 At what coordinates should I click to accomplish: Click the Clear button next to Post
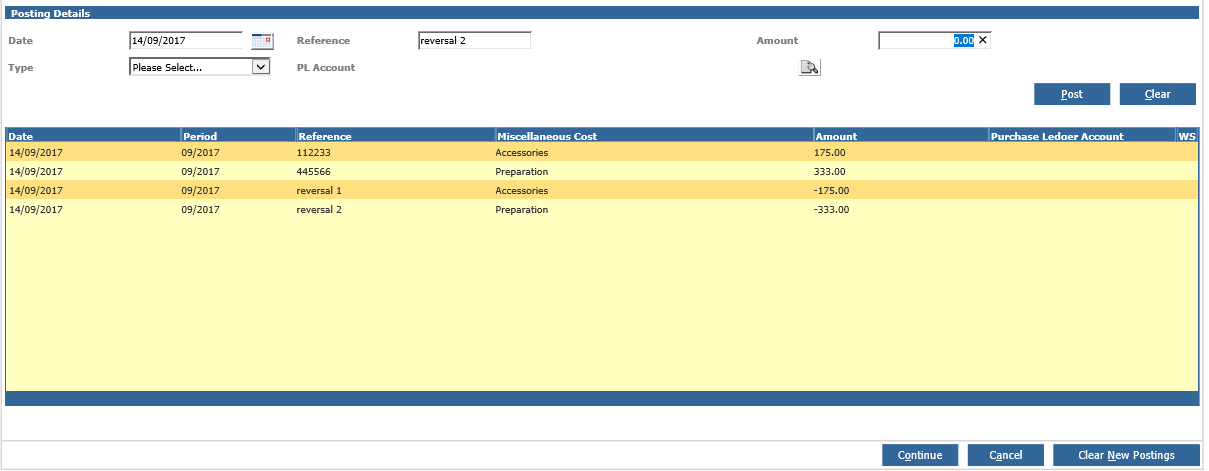(x=1158, y=94)
